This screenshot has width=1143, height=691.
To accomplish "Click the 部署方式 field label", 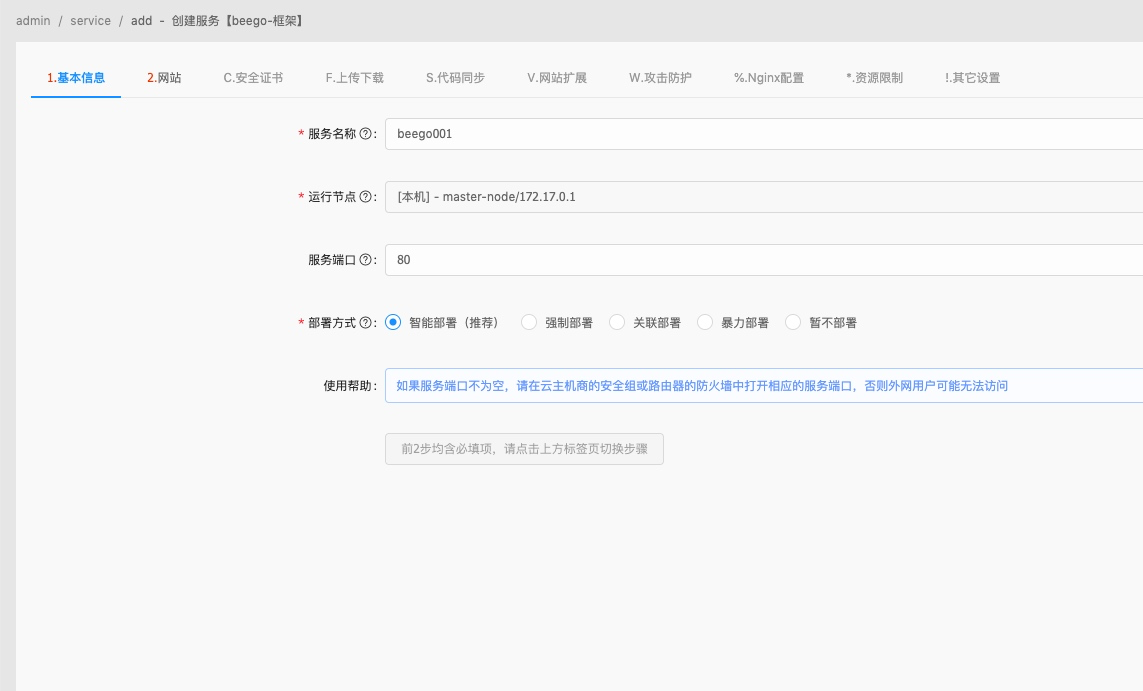I will click(x=332, y=323).
